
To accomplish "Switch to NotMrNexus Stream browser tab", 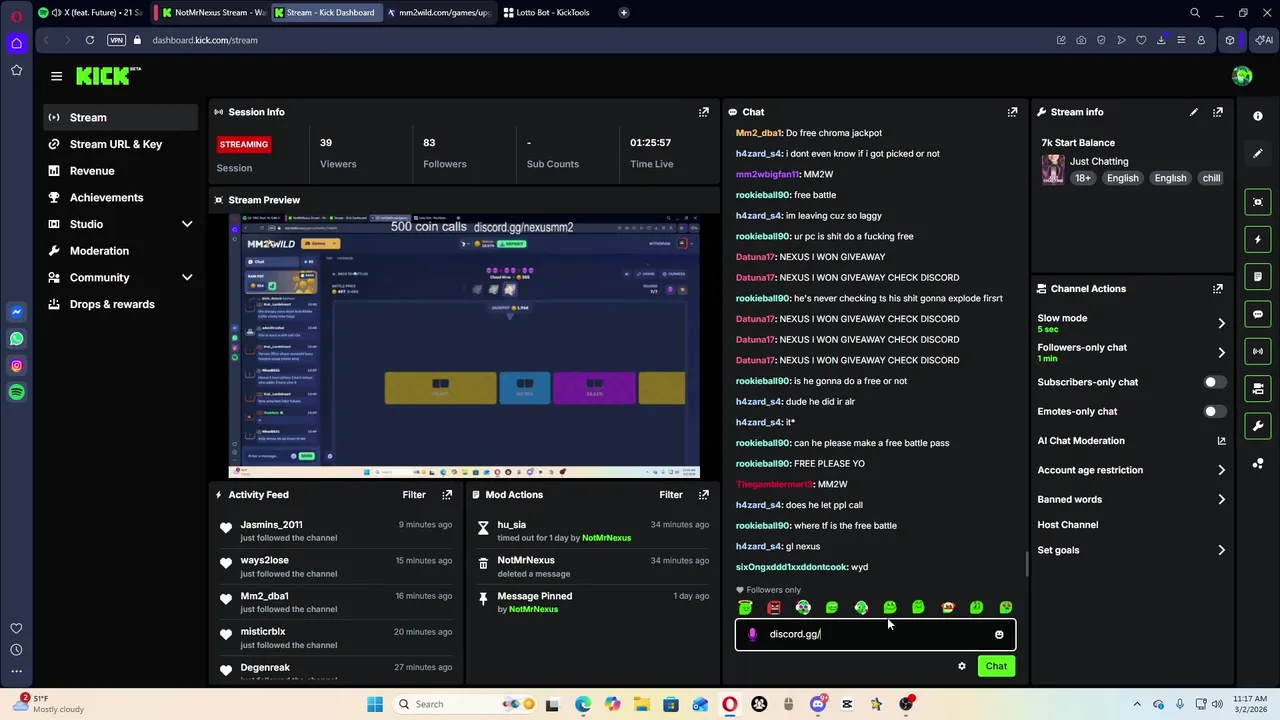I will 213,13.
